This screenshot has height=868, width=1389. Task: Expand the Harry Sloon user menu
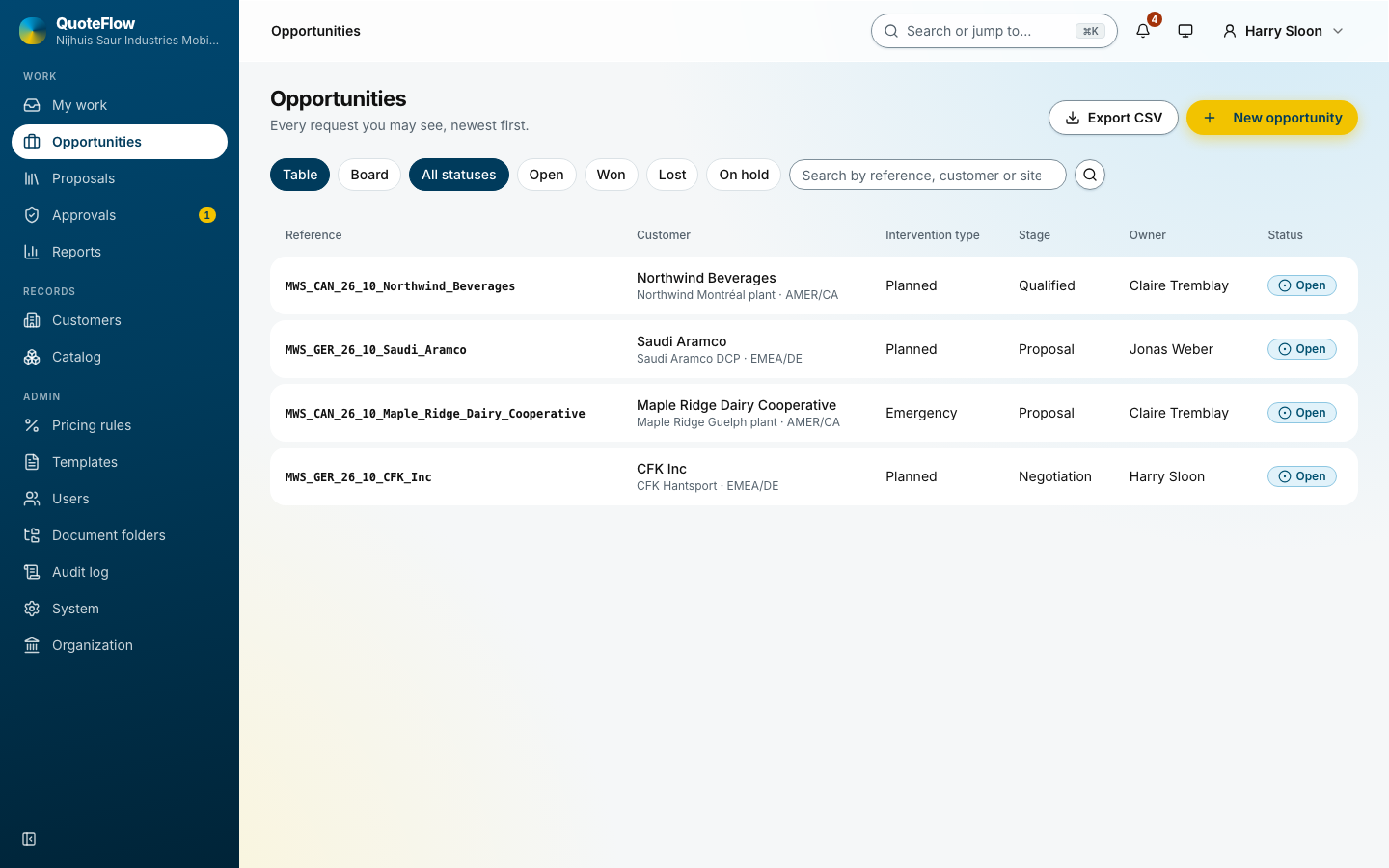point(1283,31)
